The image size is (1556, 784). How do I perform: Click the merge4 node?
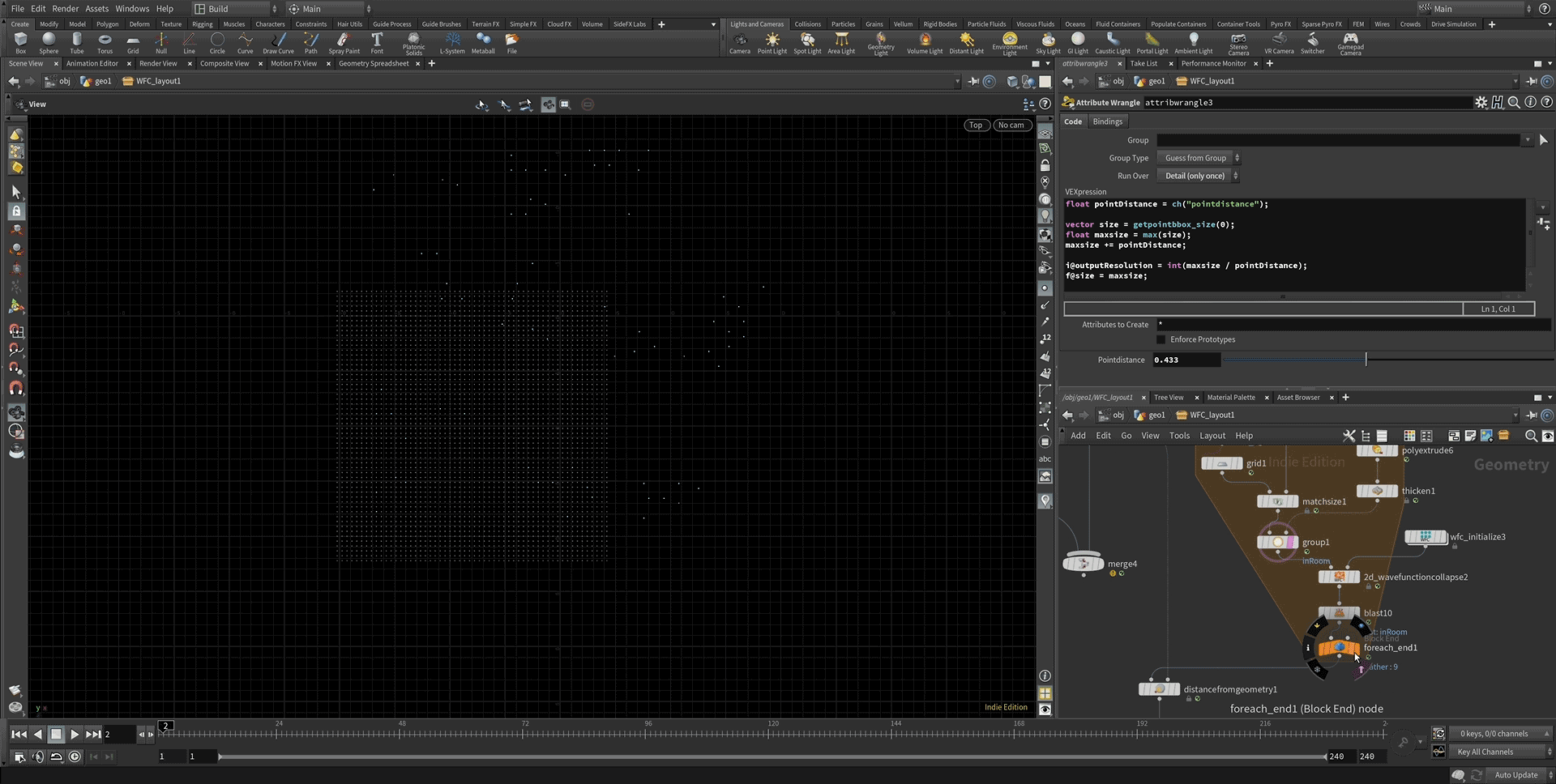coord(1084,564)
